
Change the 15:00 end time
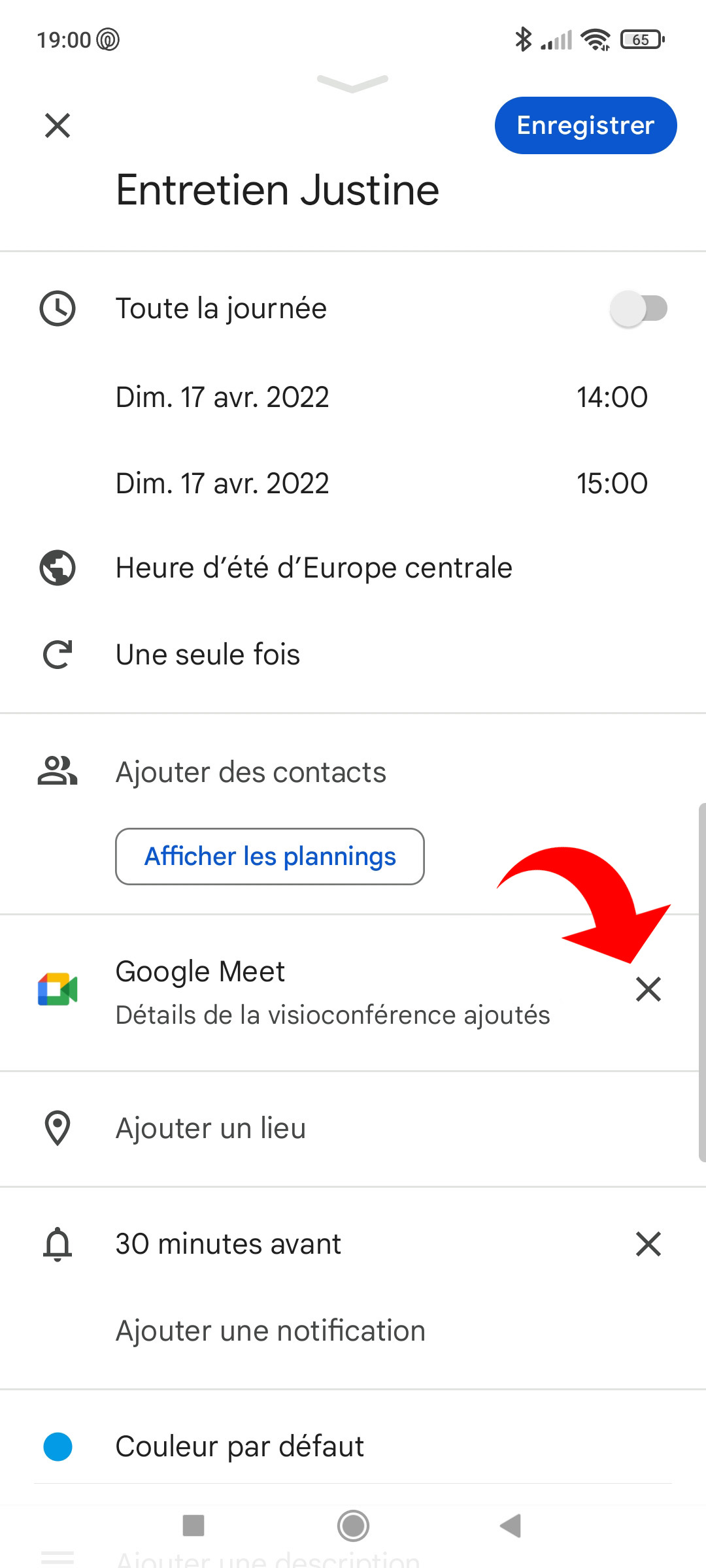pyautogui.click(x=612, y=483)
